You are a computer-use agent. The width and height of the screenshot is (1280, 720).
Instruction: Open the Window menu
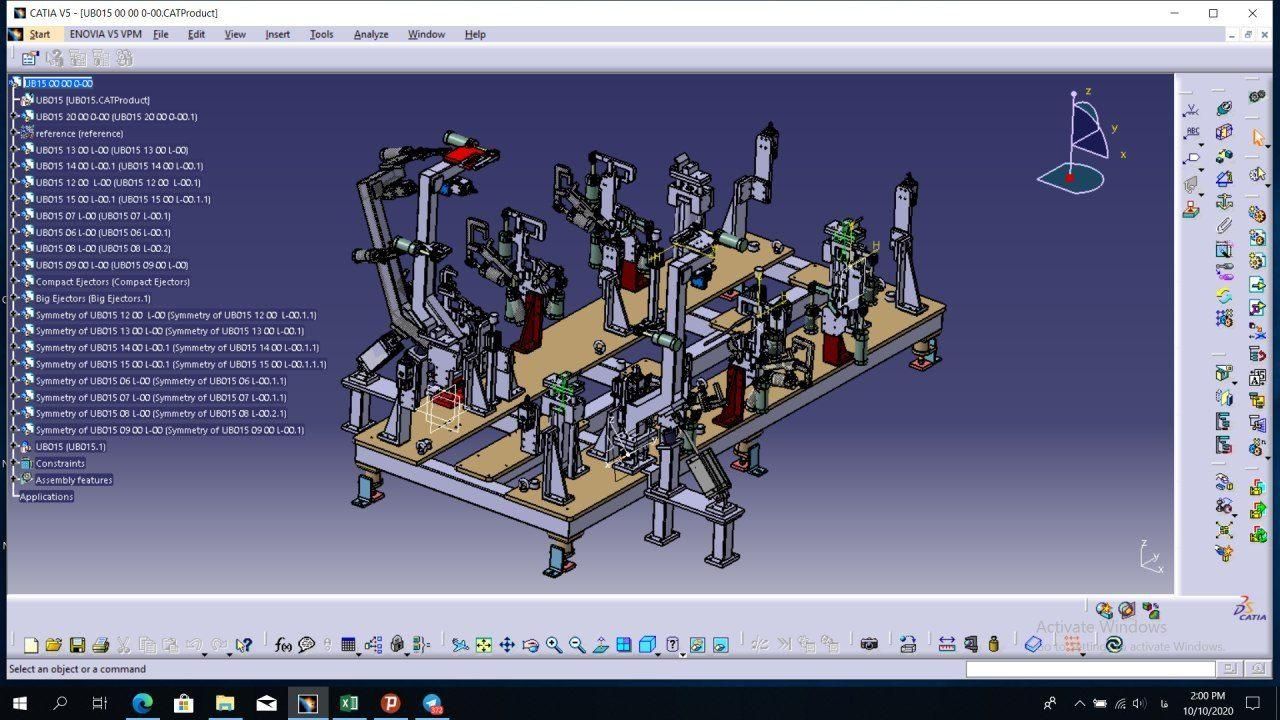pyautogui.click(x=426, y=34)
